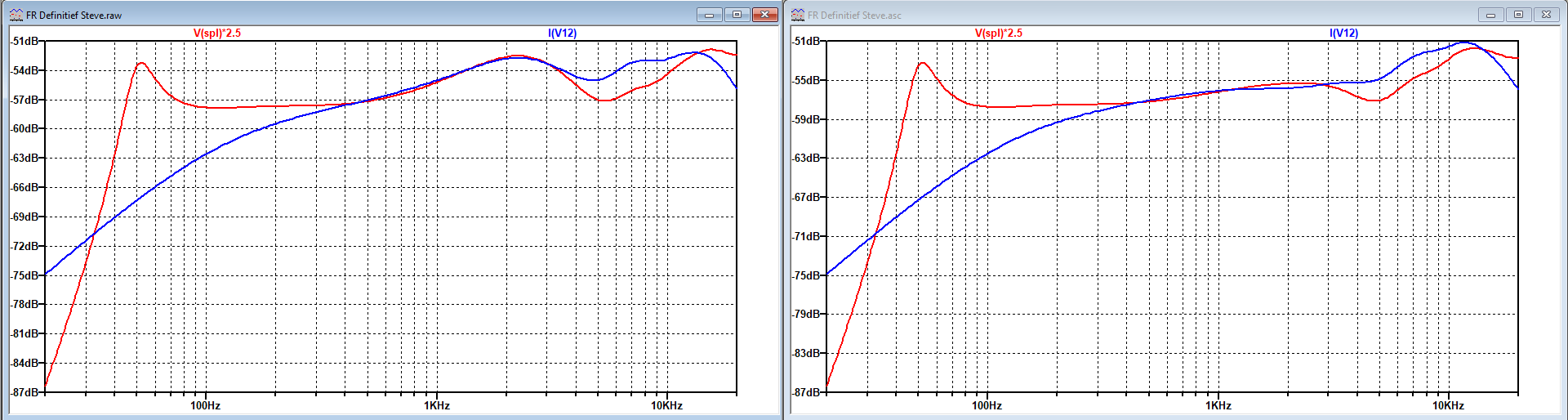Click the V(spl)*2.5 trace label in the .asc window
The height and width of the screenshot is (420, 1568).
coord(999,34)
